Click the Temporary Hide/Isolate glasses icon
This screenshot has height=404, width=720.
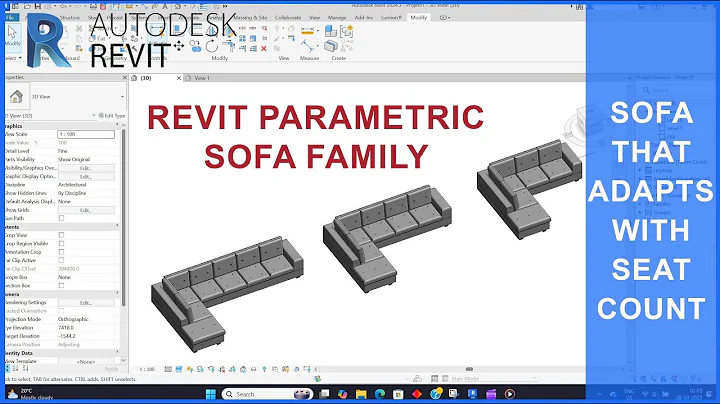[x=253, y=369]
